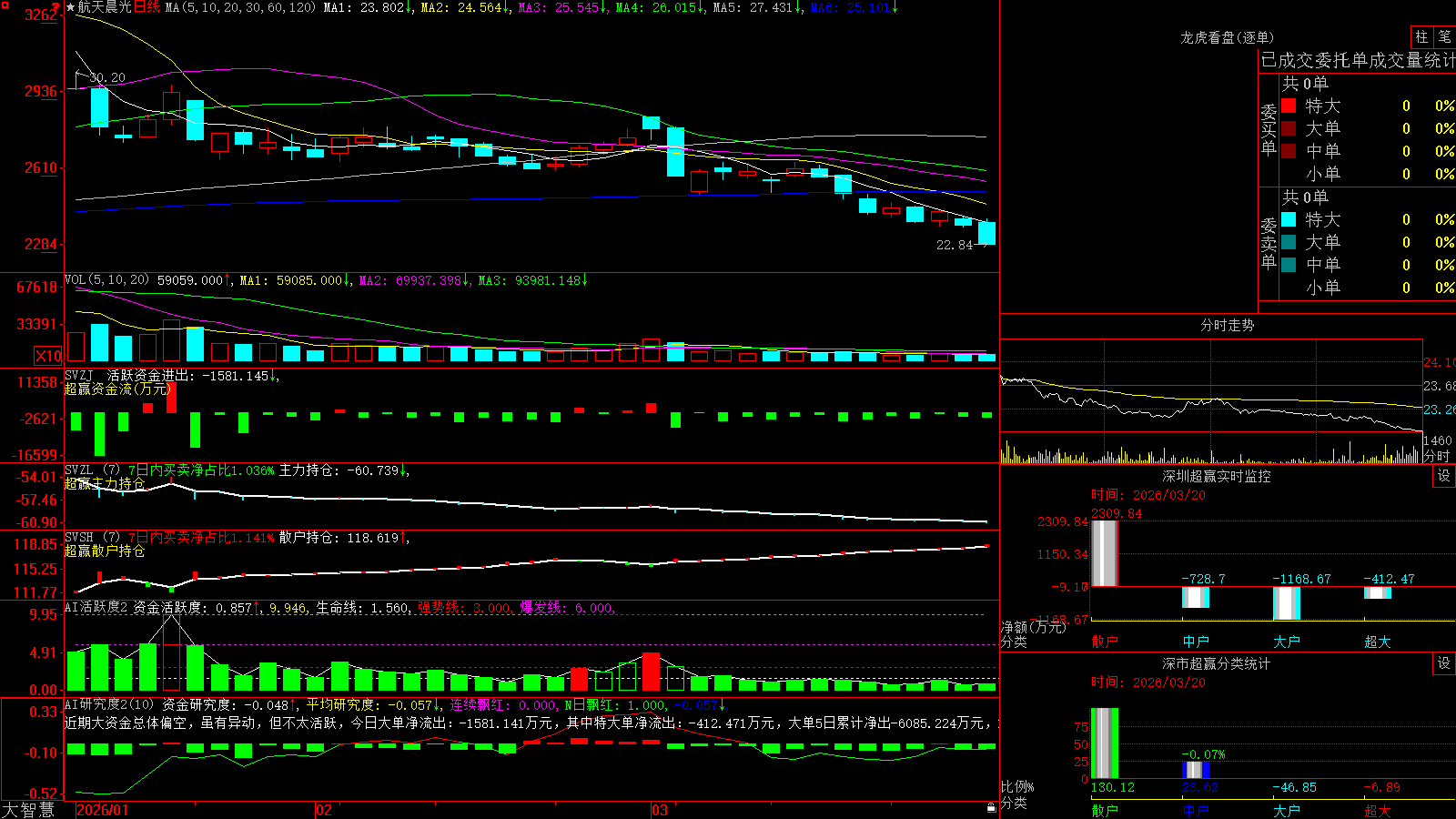Screen dimensions: 1456x819
Task: Click the 委卖单 section label
Action: [1269, 244]
